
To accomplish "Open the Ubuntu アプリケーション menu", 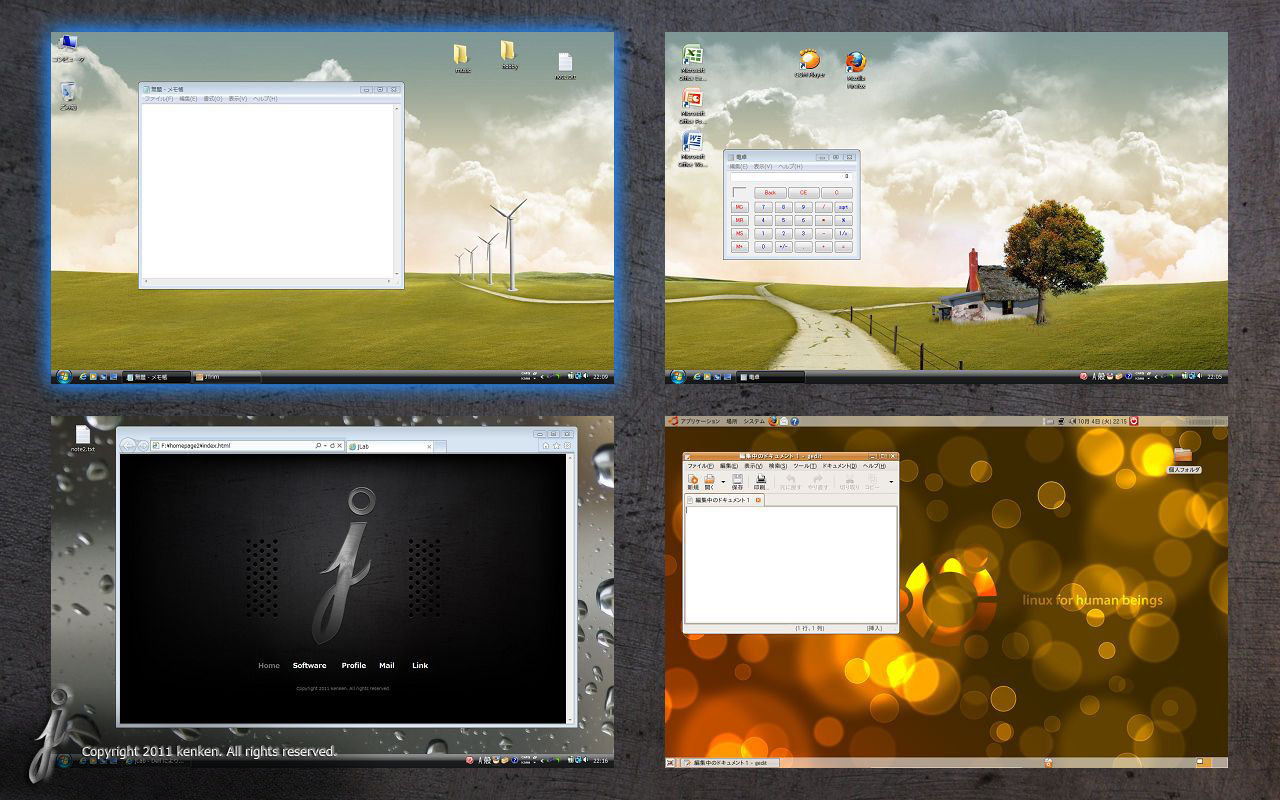I will point(699,421).
